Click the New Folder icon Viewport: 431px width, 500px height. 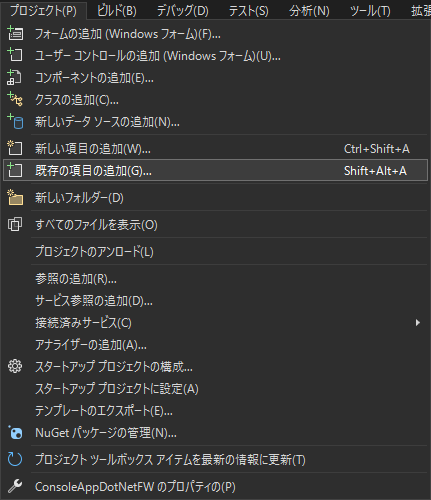[x=15, y=197]
